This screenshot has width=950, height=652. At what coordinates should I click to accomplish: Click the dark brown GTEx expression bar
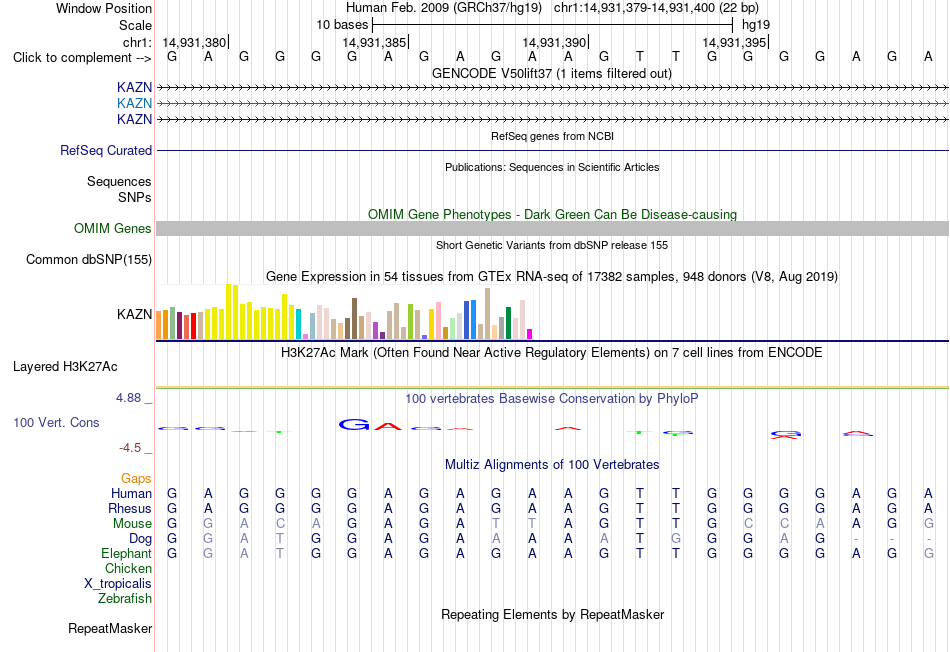[x=354, y=318]
